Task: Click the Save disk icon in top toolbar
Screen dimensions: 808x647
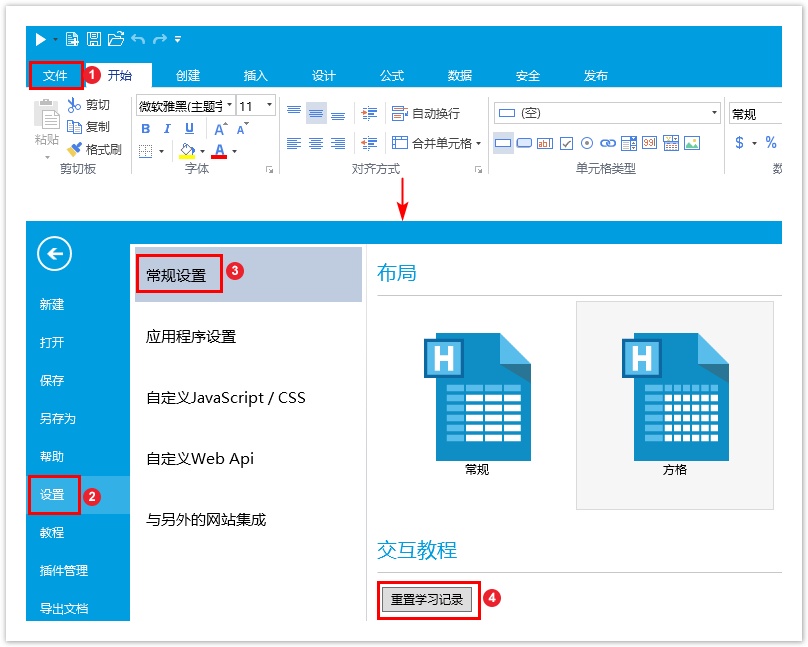Action: [x=94, y=39]
